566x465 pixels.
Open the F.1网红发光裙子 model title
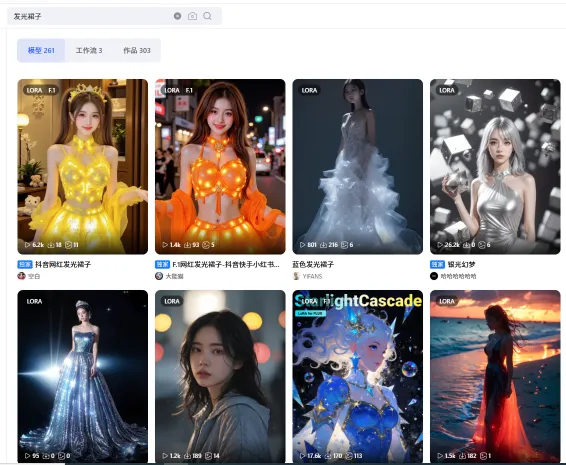click(226, 265)
